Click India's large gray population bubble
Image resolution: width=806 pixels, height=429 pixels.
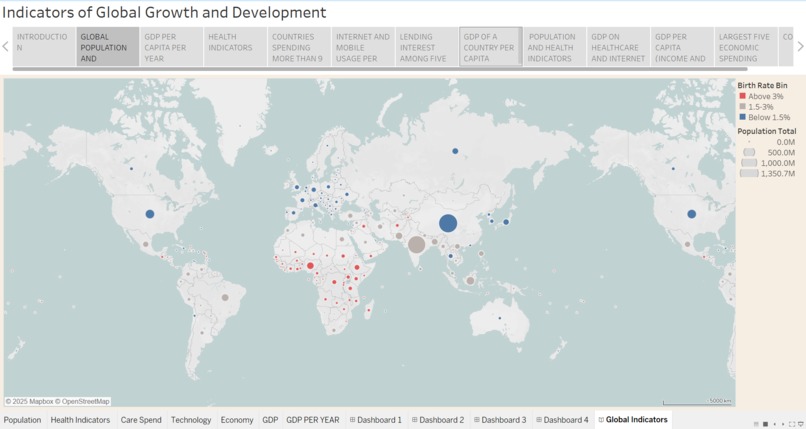(x=416, y=245)
